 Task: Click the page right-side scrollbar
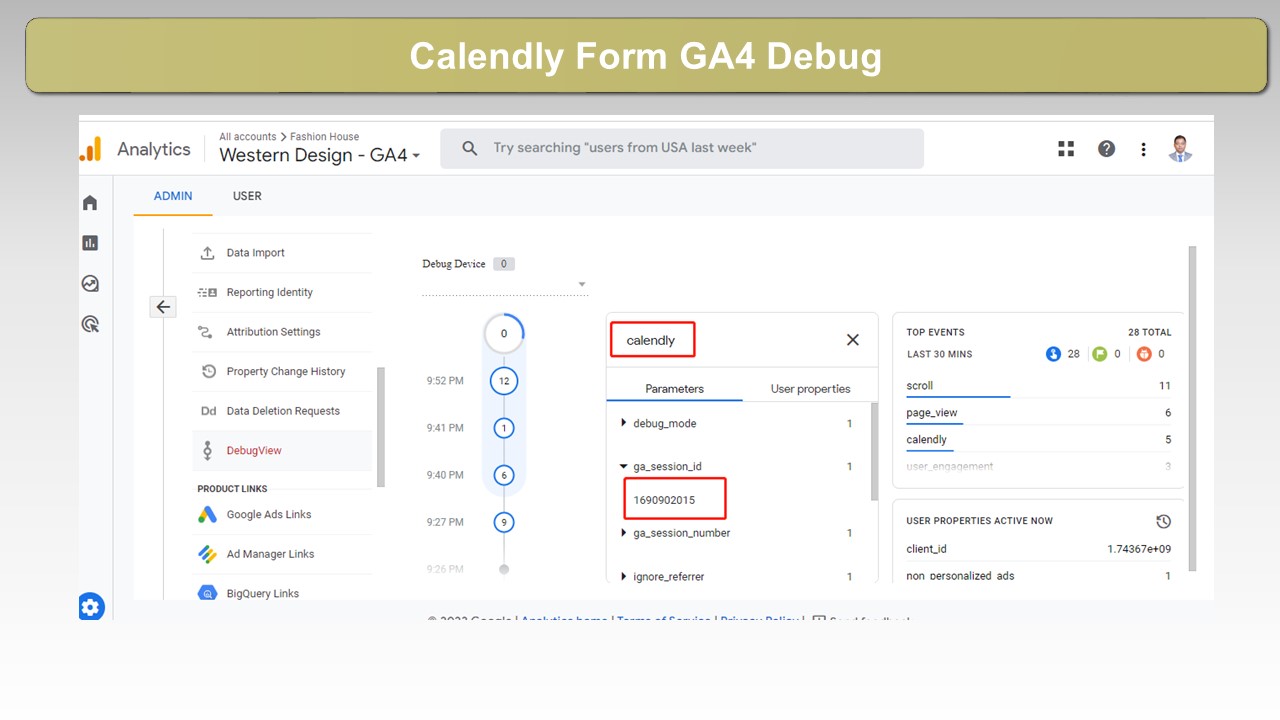1192,408
